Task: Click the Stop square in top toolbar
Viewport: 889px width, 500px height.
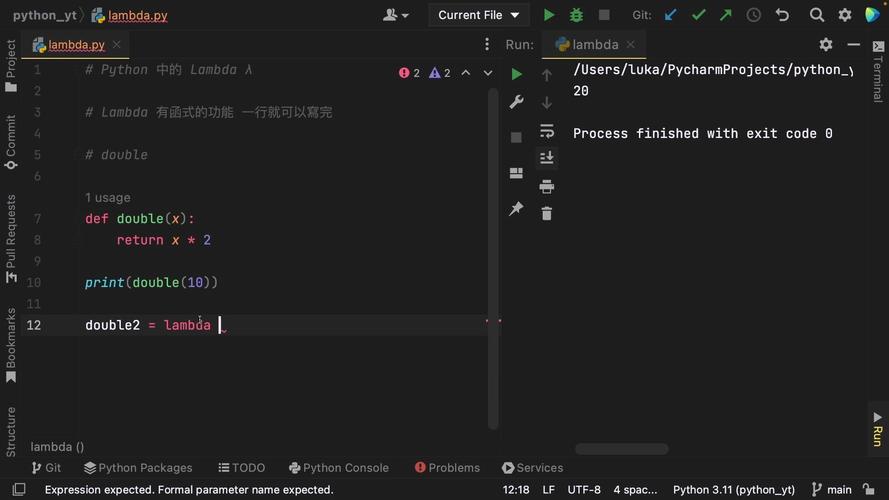Action: point(604,15)
